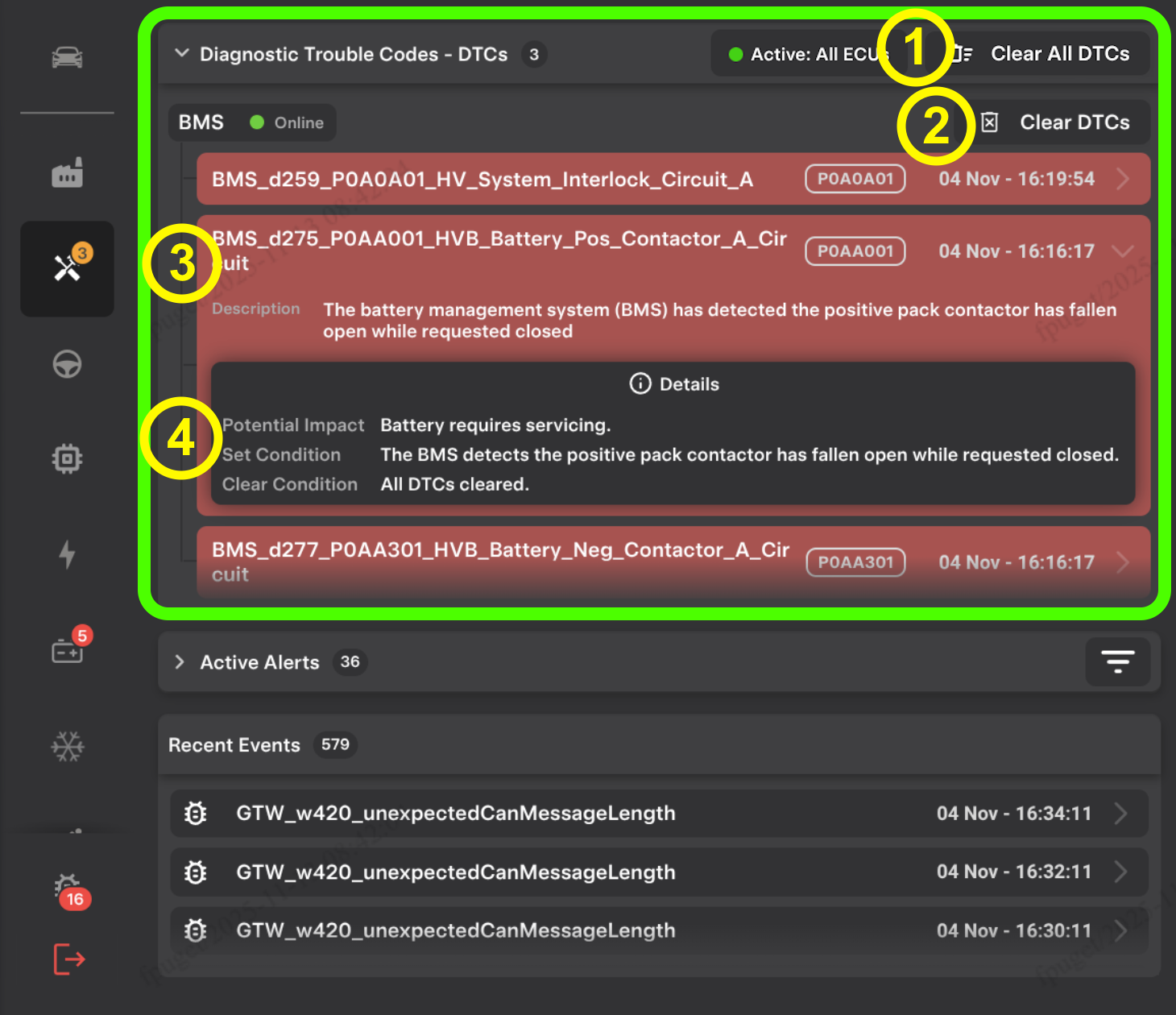
Task: Collapse the Diagnostic Trouble Codes section
Action: click(182, 54)
